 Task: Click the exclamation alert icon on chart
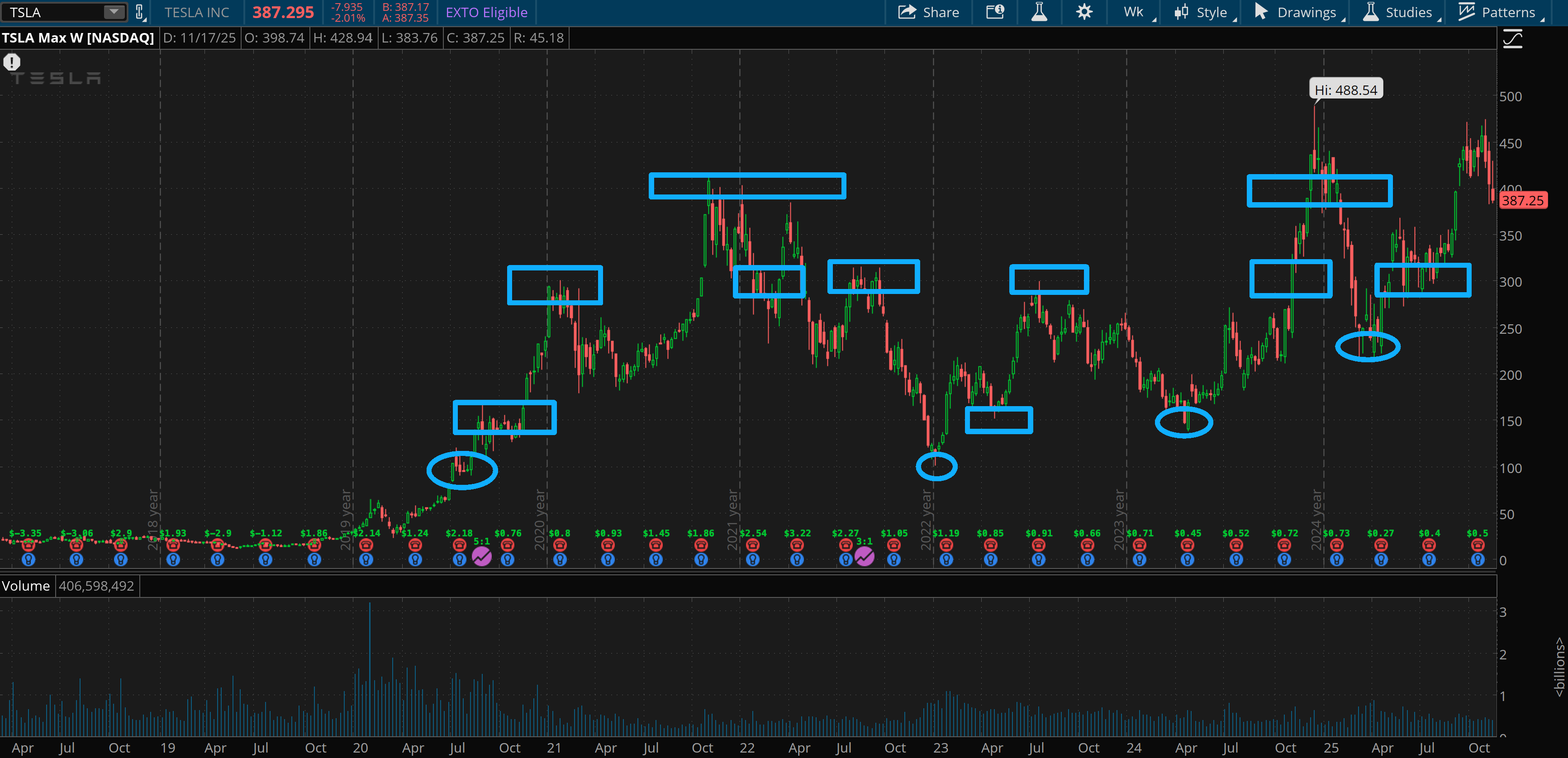[x=12, y=62]
